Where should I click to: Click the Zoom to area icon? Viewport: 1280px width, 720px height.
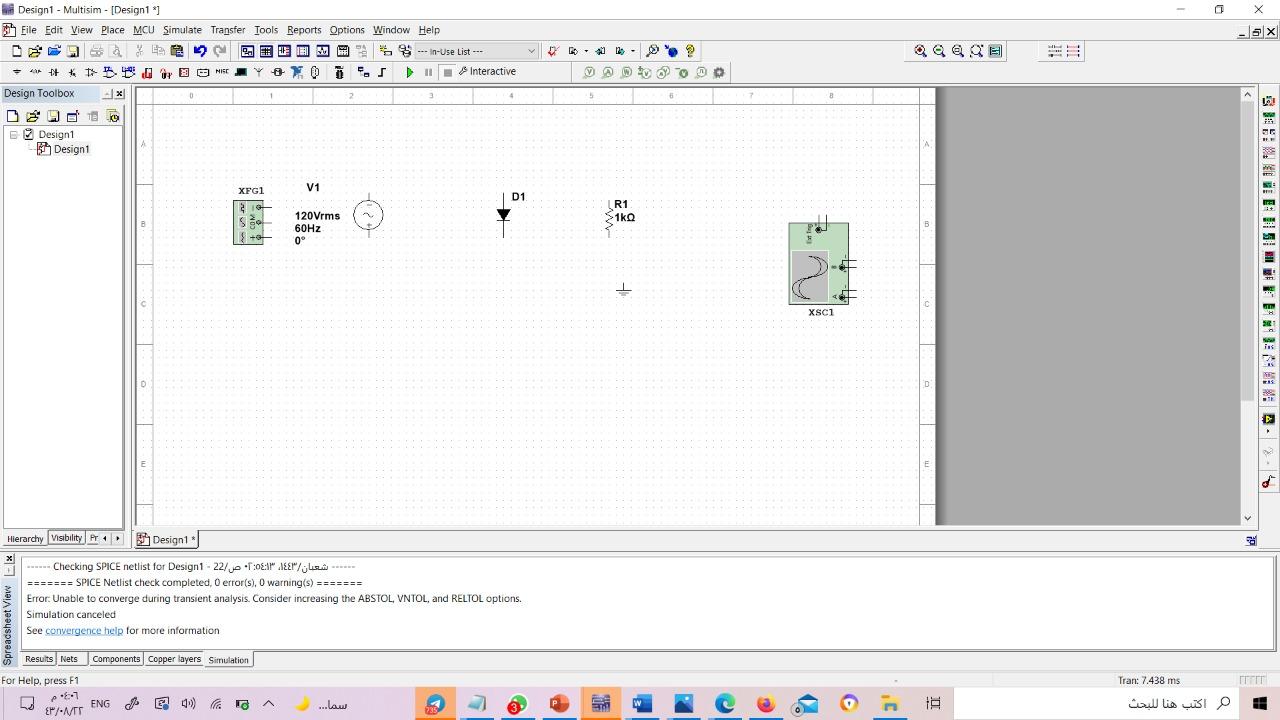pos(958,51)
